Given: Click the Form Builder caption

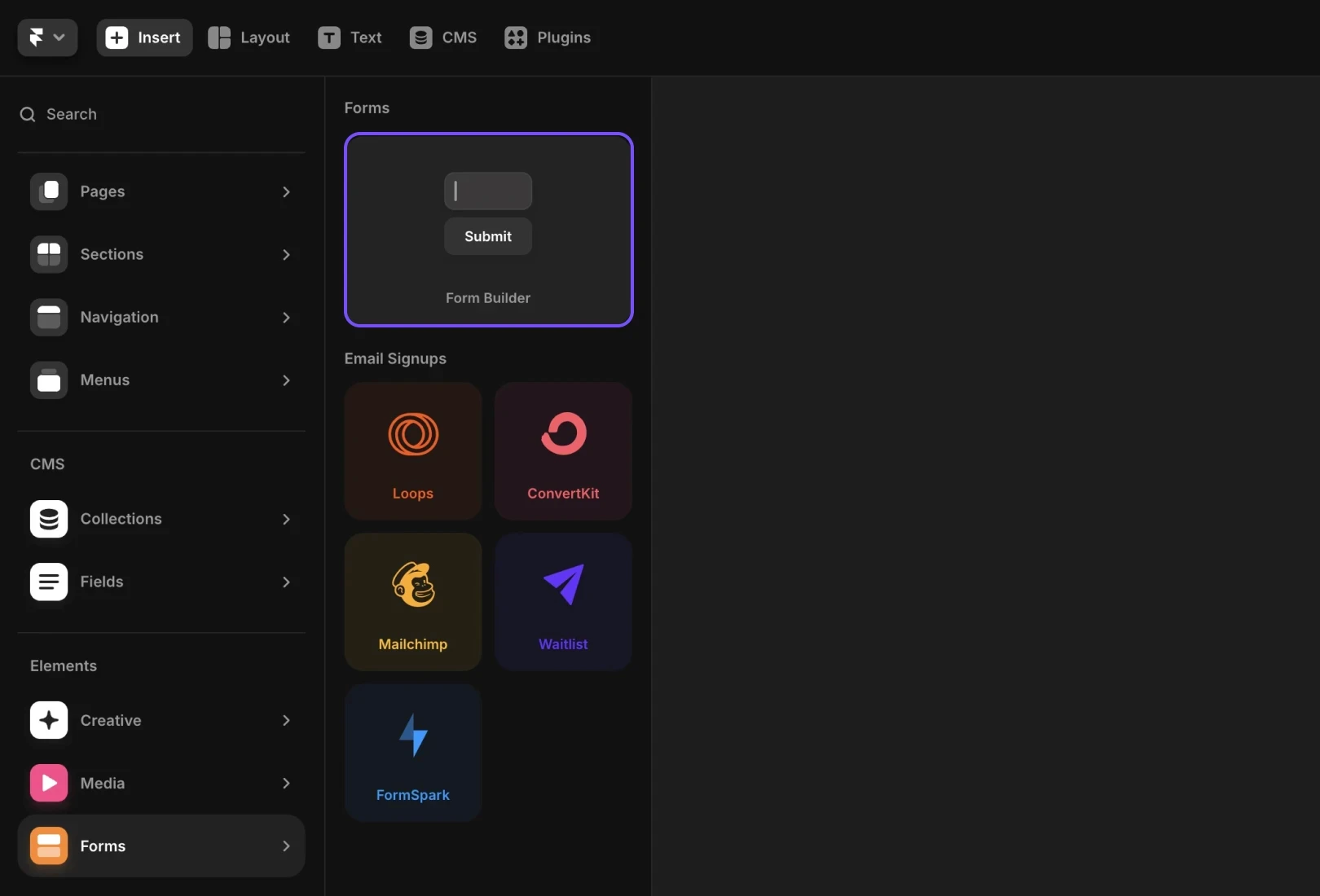Looking at the screenshot, I should tap(488, 298).
